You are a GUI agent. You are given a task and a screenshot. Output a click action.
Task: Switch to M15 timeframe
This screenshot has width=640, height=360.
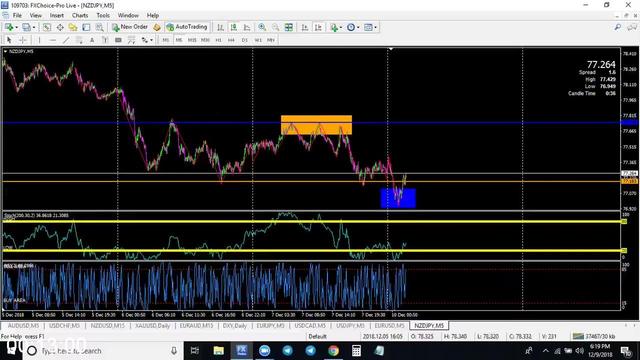[x=192, y=40]
